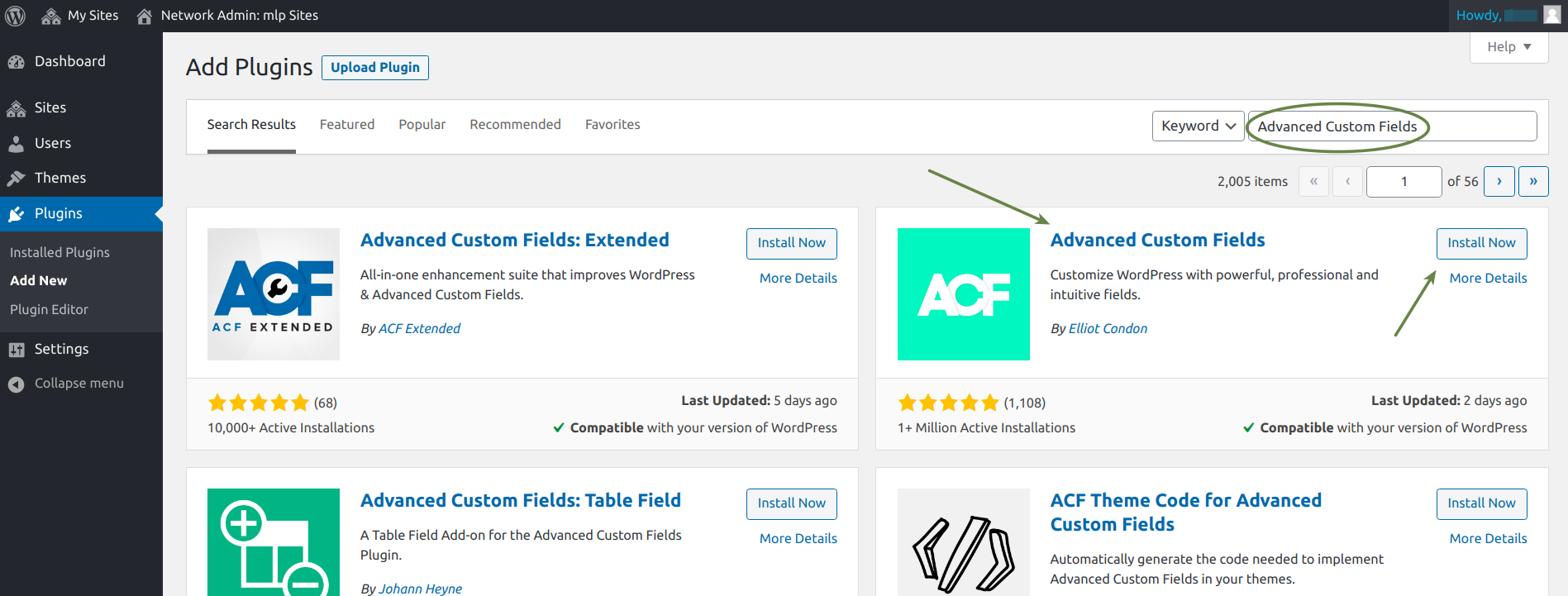Open Settings in the sidebar menu
Viewport: 1568px width, 596px height.
(61, 350)
